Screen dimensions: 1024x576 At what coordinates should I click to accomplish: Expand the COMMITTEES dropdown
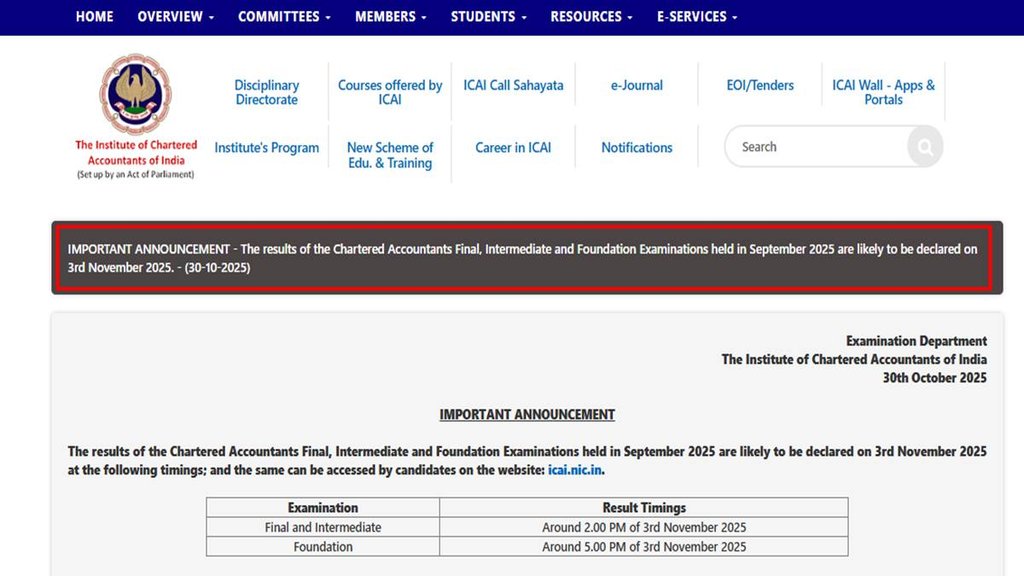pyautogui.click(x=283, y=16)
